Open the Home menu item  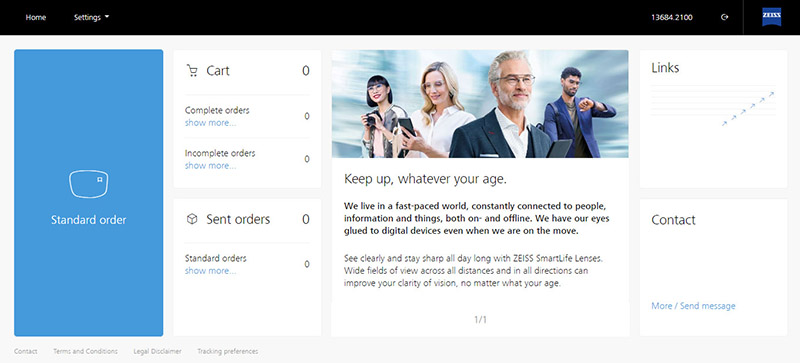[x=36, y=17]
